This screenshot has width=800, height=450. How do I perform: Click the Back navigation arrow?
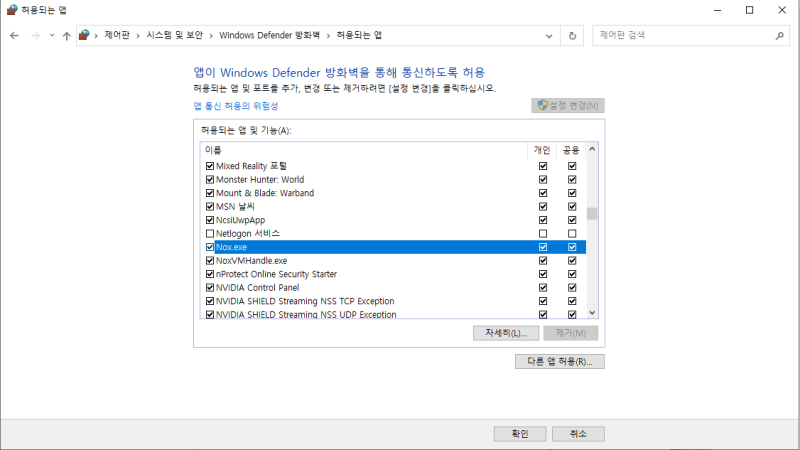[x=14, y=36]
